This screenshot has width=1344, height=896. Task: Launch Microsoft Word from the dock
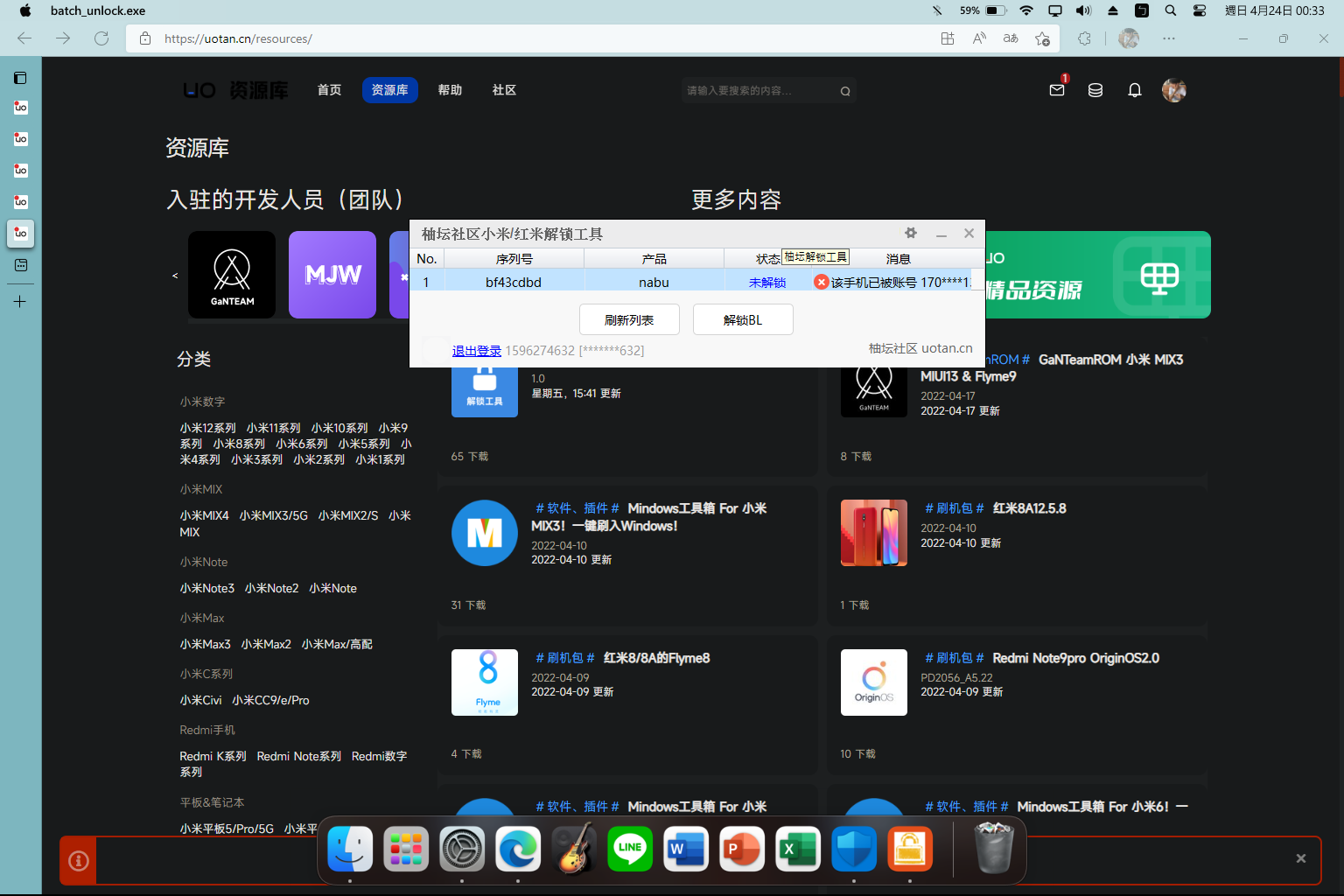tap(686, 849)
